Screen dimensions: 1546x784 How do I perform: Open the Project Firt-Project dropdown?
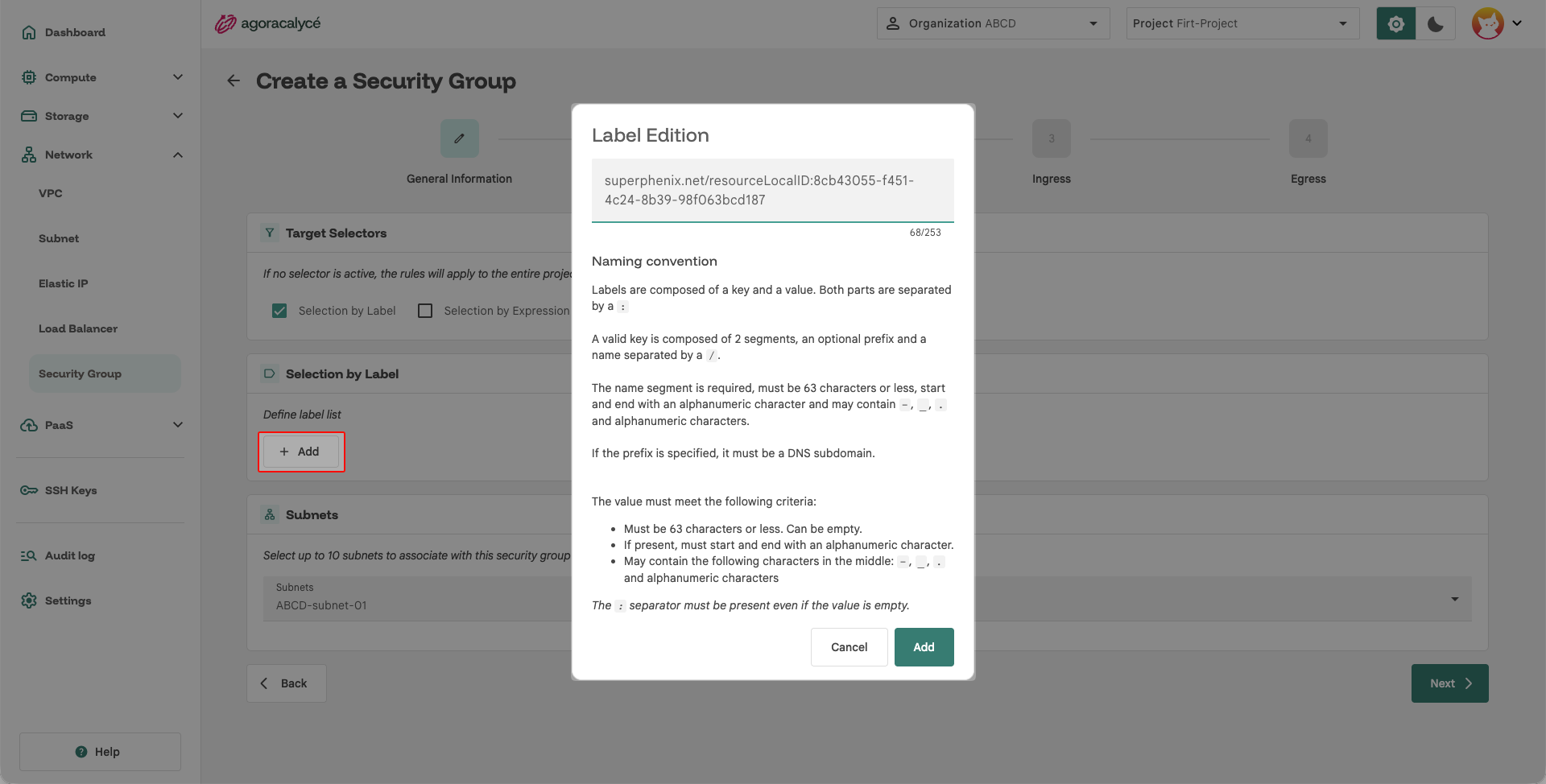pos(1242,23)
